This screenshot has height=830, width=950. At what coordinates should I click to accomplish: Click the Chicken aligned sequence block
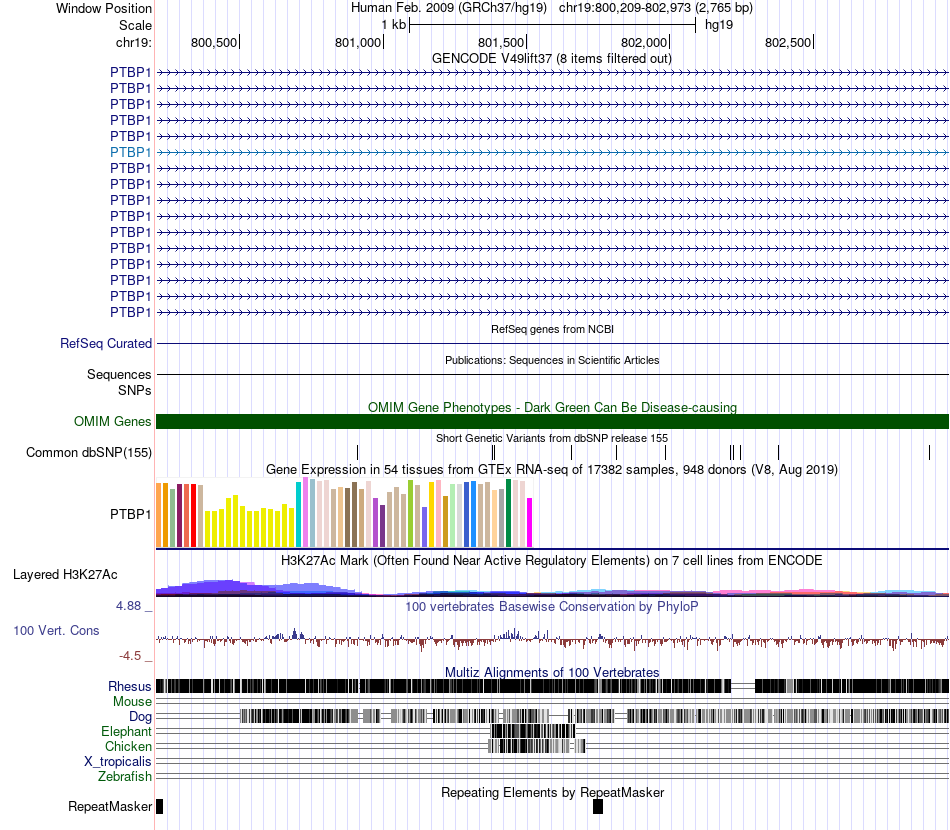[x=537, y=746]
